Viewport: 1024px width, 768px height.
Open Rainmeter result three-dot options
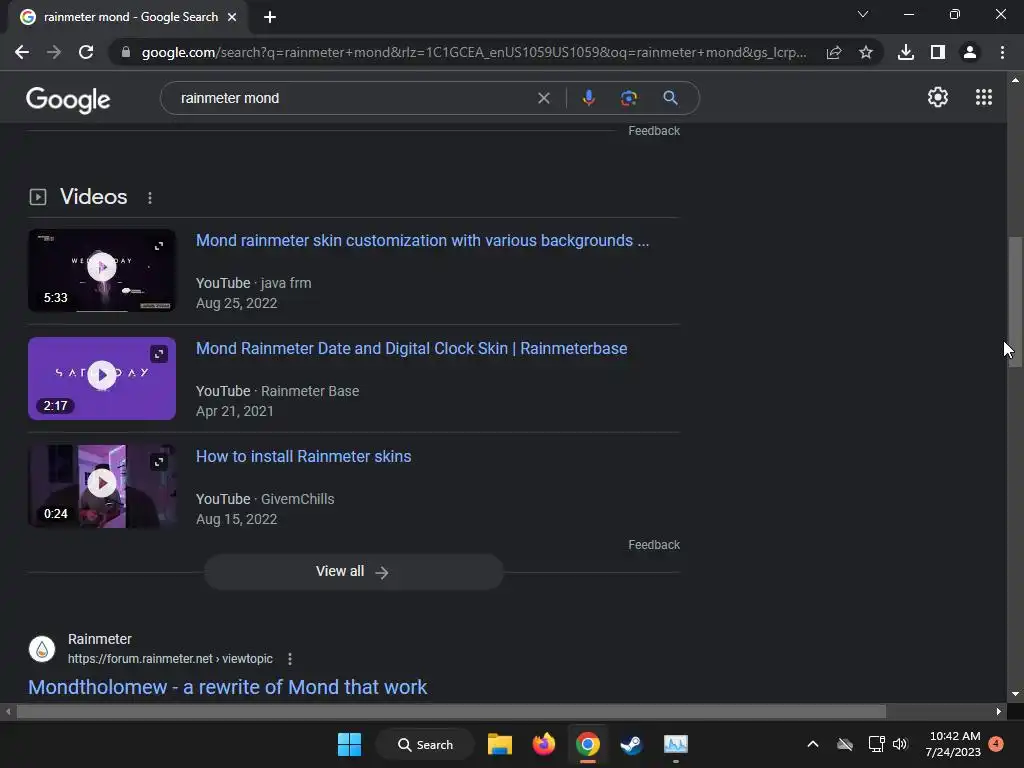coord(290,659)
